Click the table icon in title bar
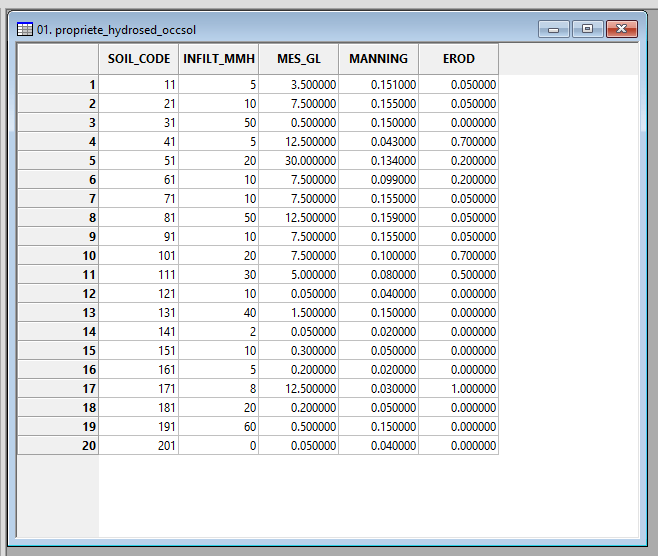Screen dimensions: 658x556 pyautogui.click(x=26, y=29)
